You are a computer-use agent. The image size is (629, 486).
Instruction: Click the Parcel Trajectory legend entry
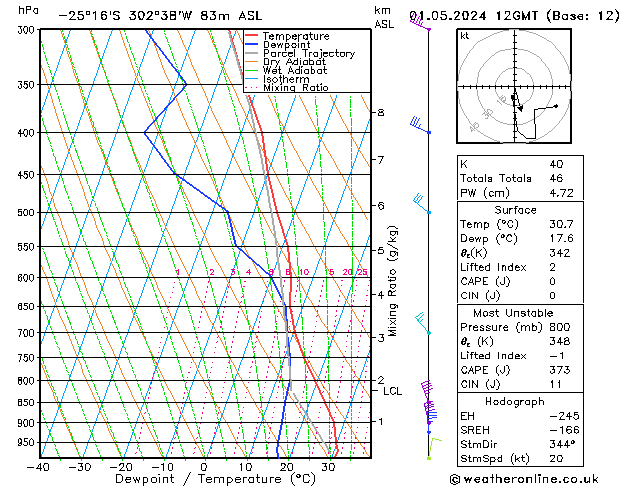[x=300, y=53]
